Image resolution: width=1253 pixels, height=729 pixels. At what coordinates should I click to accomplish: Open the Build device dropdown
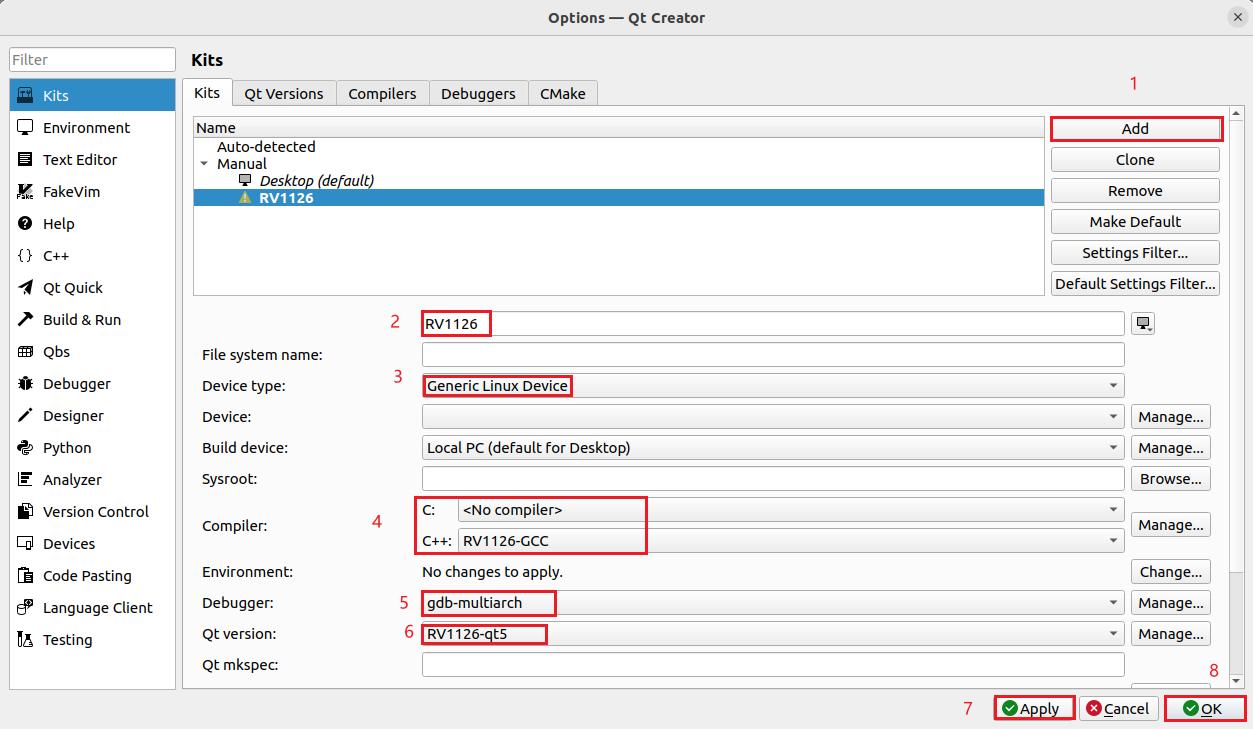[x=773, y=448]
